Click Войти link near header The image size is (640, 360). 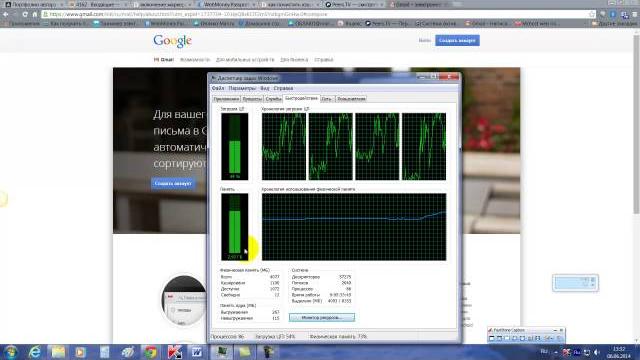click(x=424, y=40)
